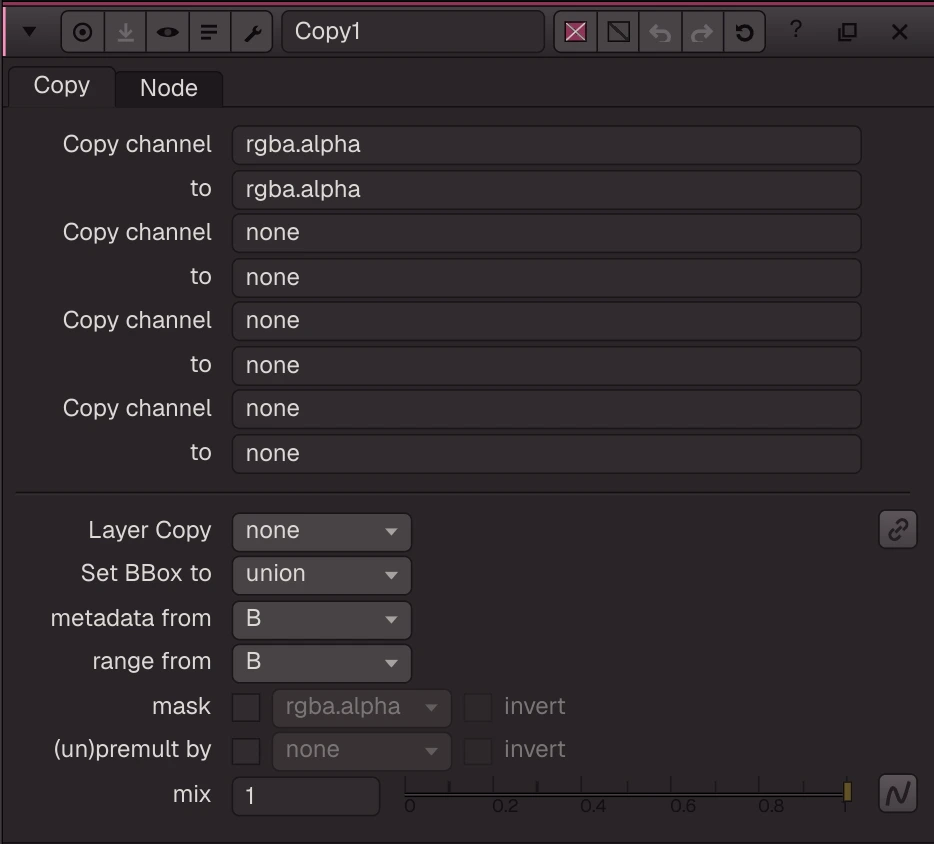Click the diagonal-line tile color icon
934x844 pixels.
click(618, 32)
